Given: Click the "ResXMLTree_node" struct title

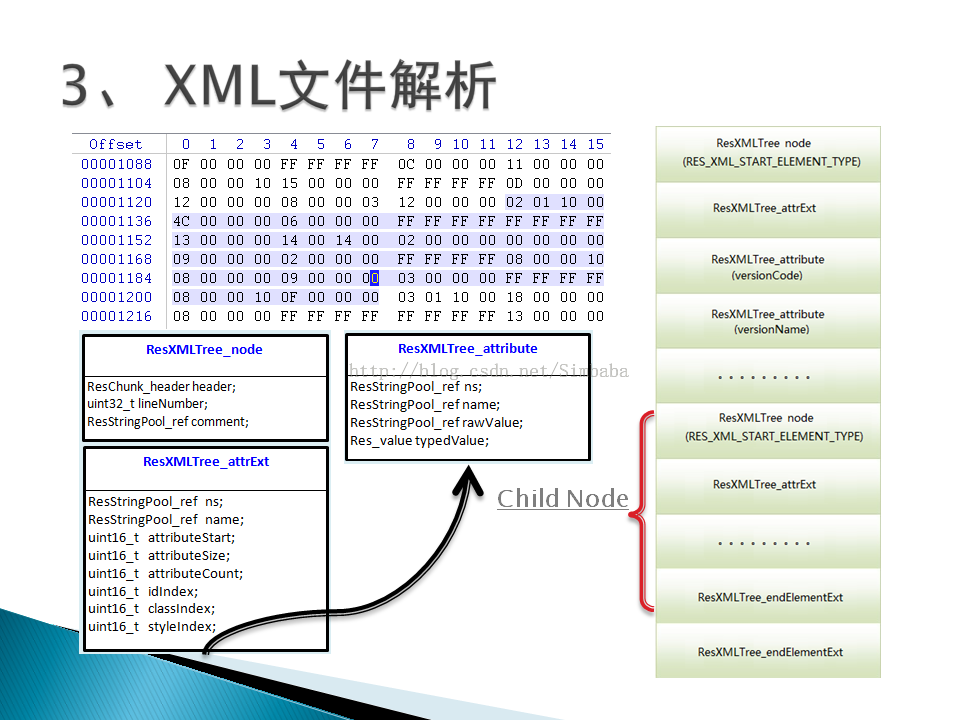Looking at the screenshot, I should (204, 350).
